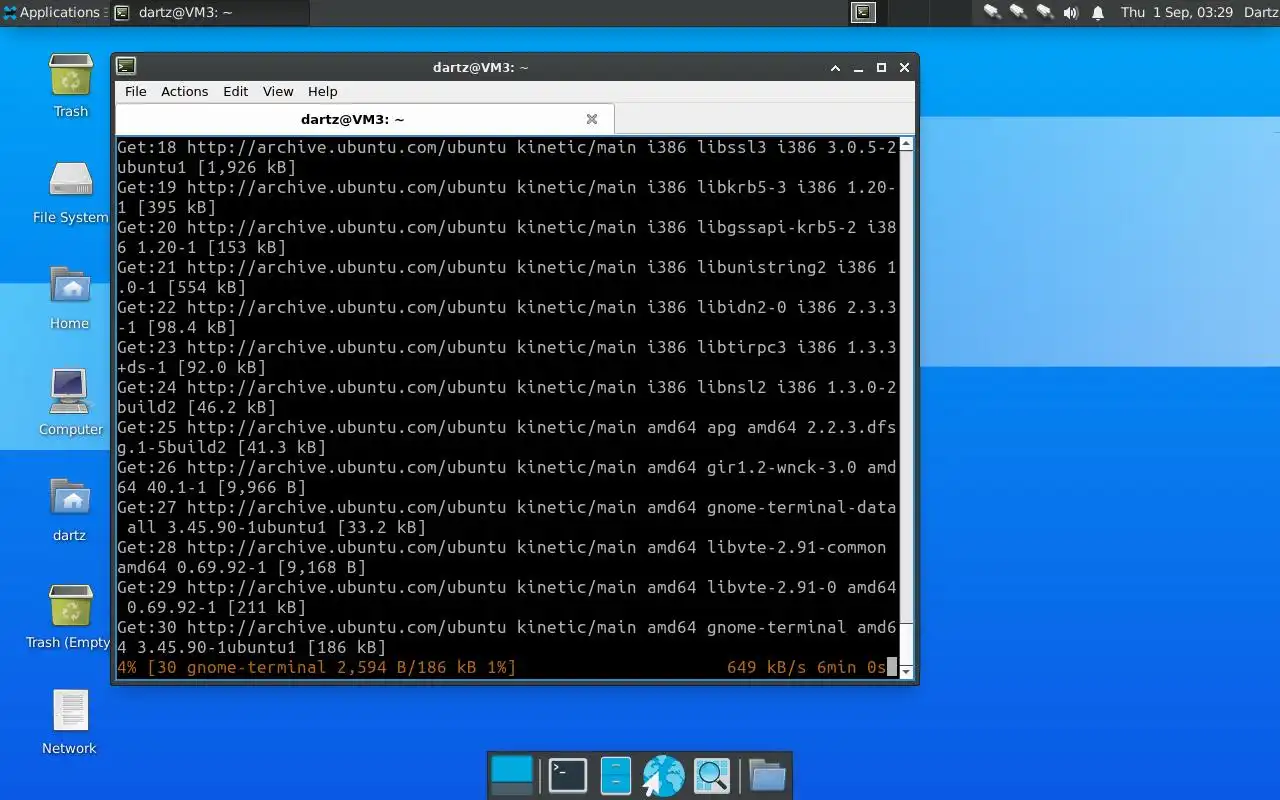Click the 649 kB/s 6min 0s download rate text
The width and height of the screenshot is (1280, 800).
click(806, 667)
